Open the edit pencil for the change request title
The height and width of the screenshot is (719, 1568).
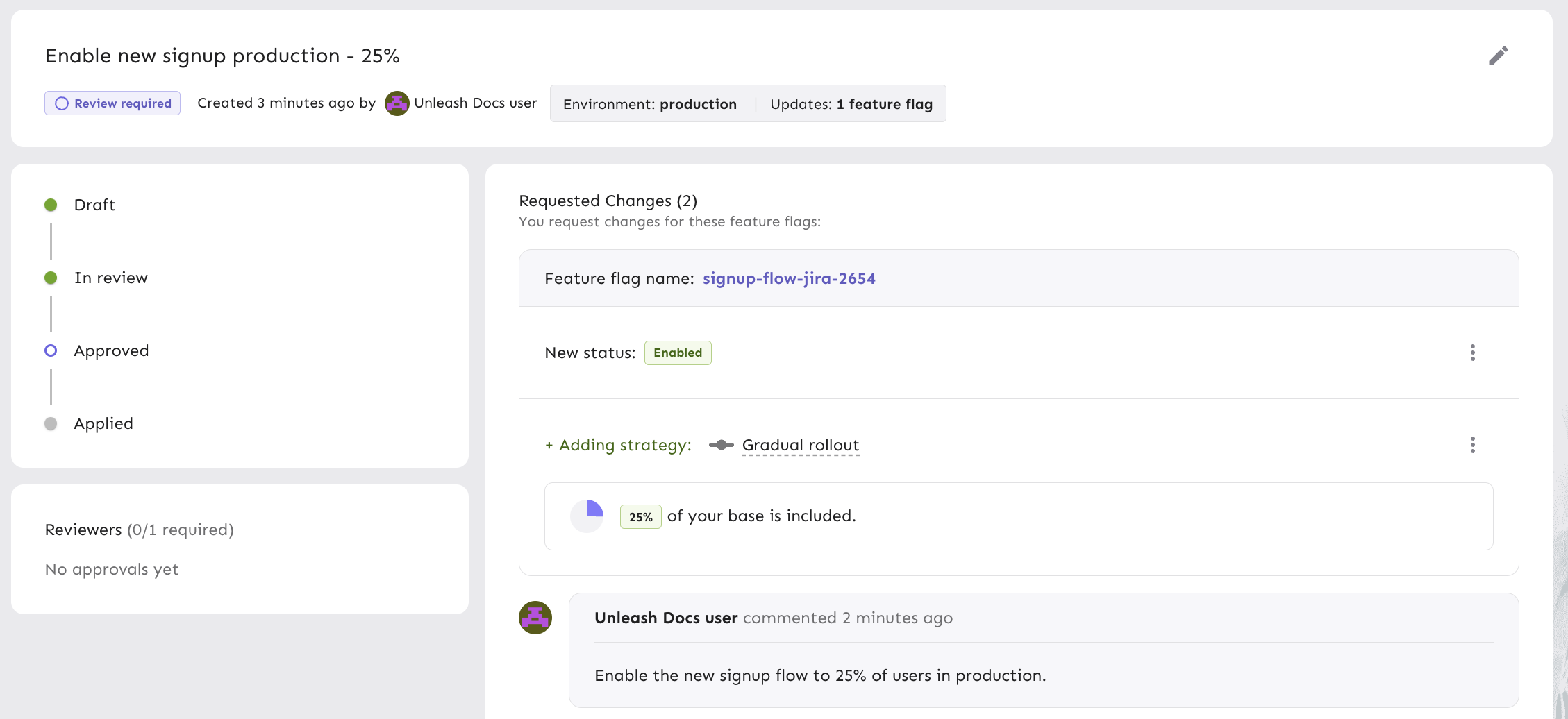point(1498,56)
